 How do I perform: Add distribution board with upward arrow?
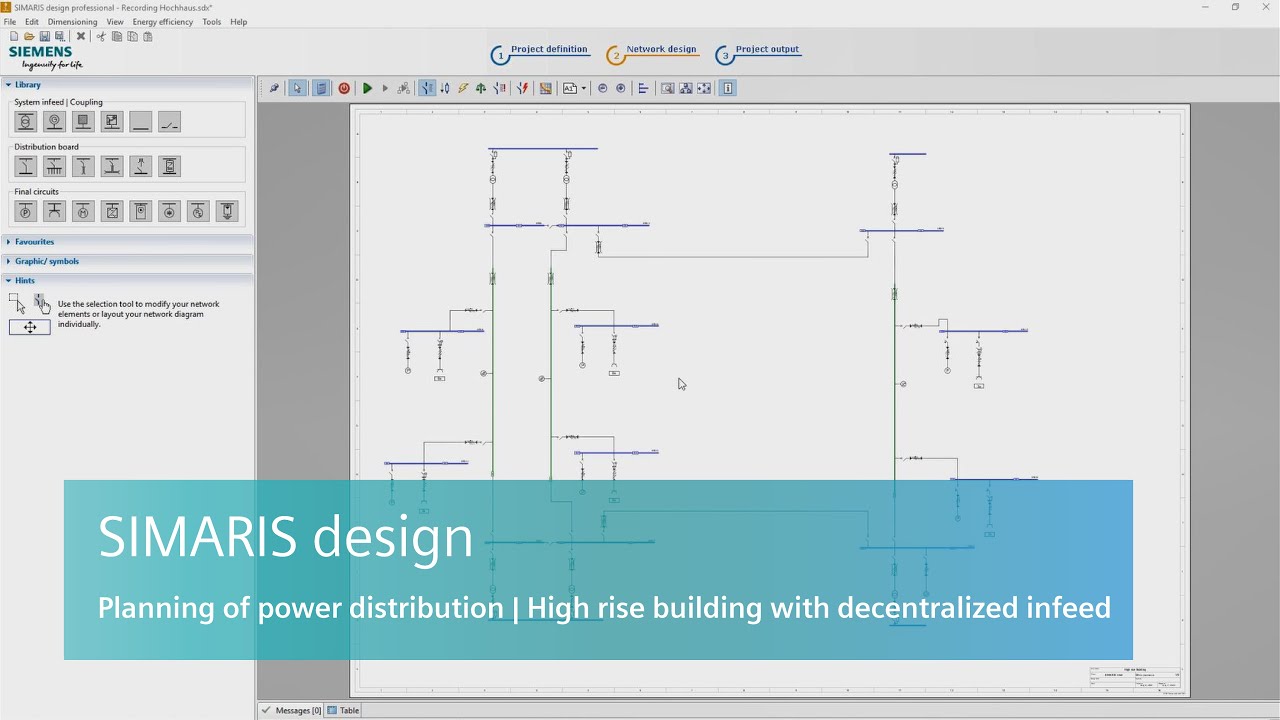141,166
